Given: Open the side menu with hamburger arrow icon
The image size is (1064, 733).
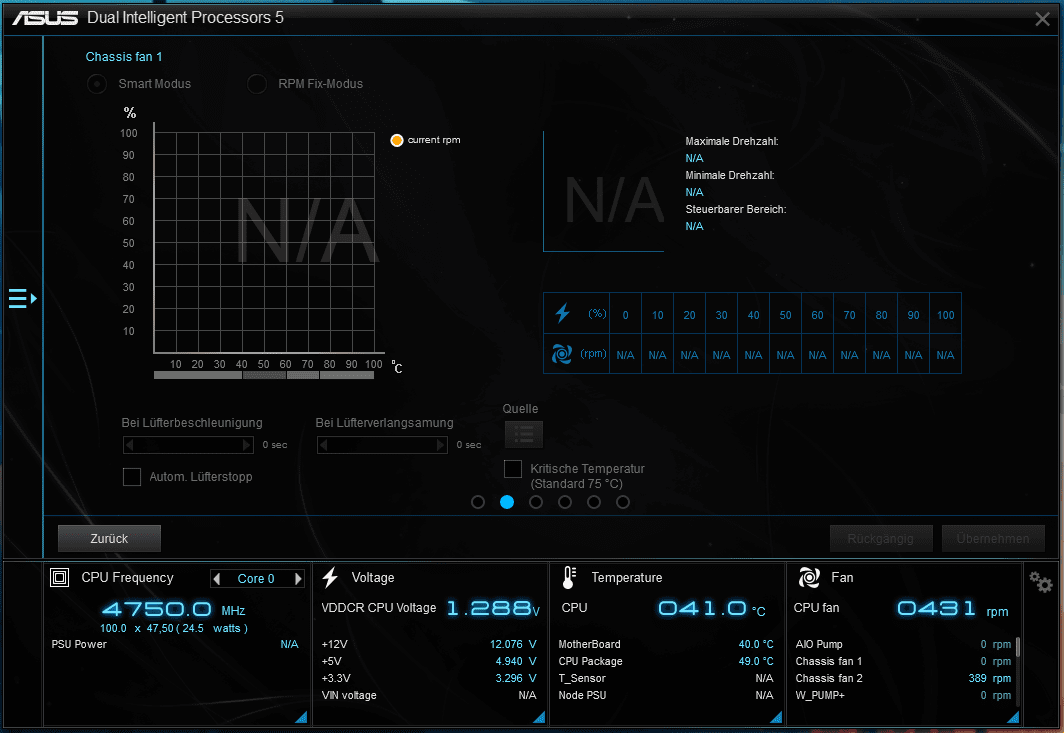Looking at the screenshot, I should (x=22, y=298).
